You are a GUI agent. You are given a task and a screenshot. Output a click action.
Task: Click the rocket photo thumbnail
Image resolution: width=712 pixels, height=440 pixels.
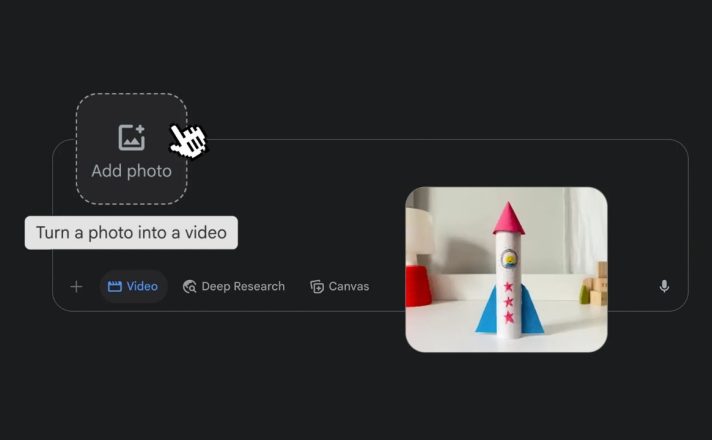coord(506,269)
